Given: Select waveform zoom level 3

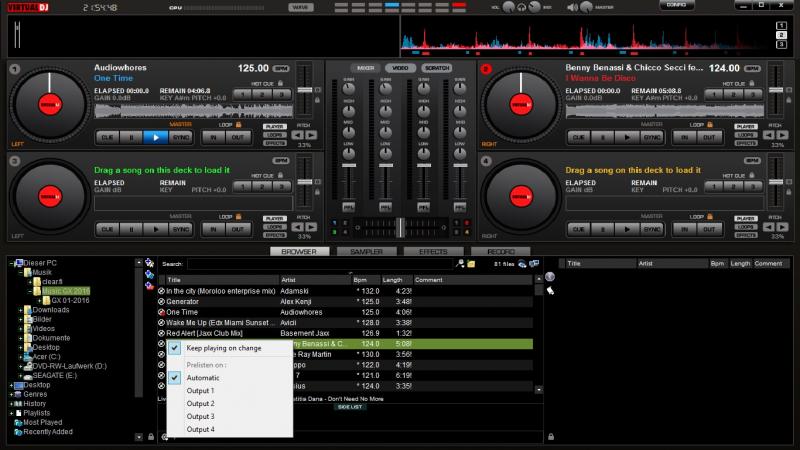Looking at the screenshot, I should tap(781, 44).
